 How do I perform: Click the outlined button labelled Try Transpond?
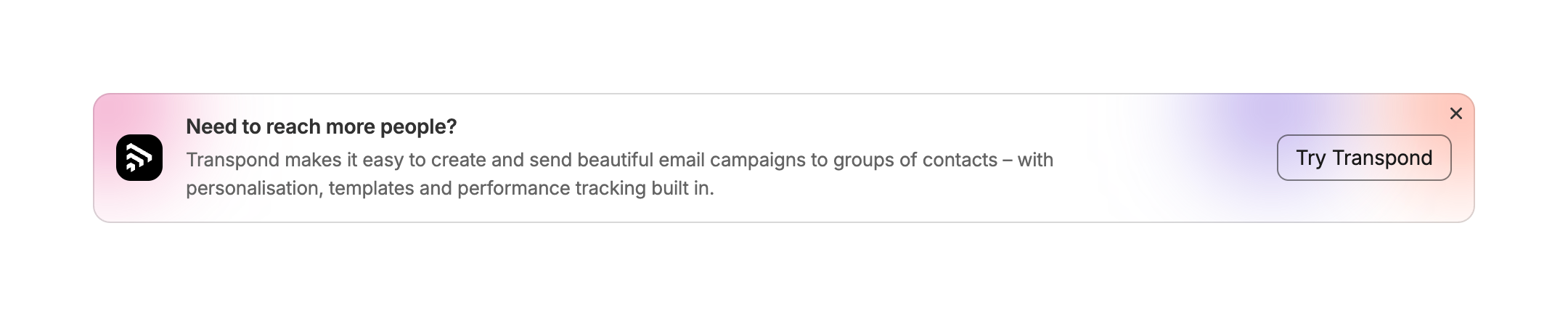[x=1363, y=158]
